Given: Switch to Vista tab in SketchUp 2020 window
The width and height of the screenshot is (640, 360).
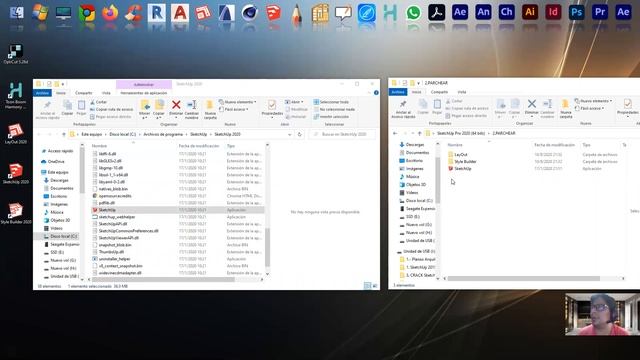Looking at the screenshot, I should [x=106, y=93].
